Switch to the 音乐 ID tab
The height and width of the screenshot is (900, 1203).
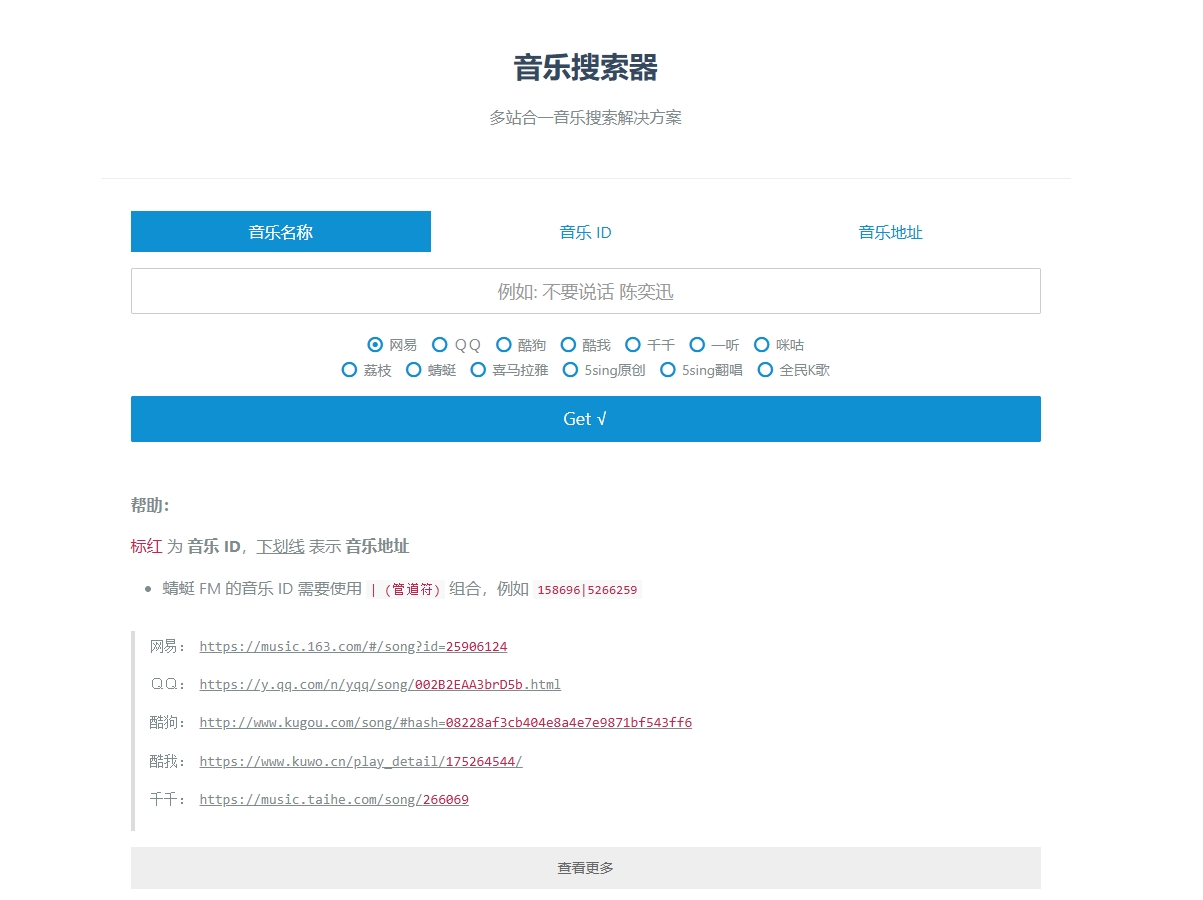click(x=585, y=231)
